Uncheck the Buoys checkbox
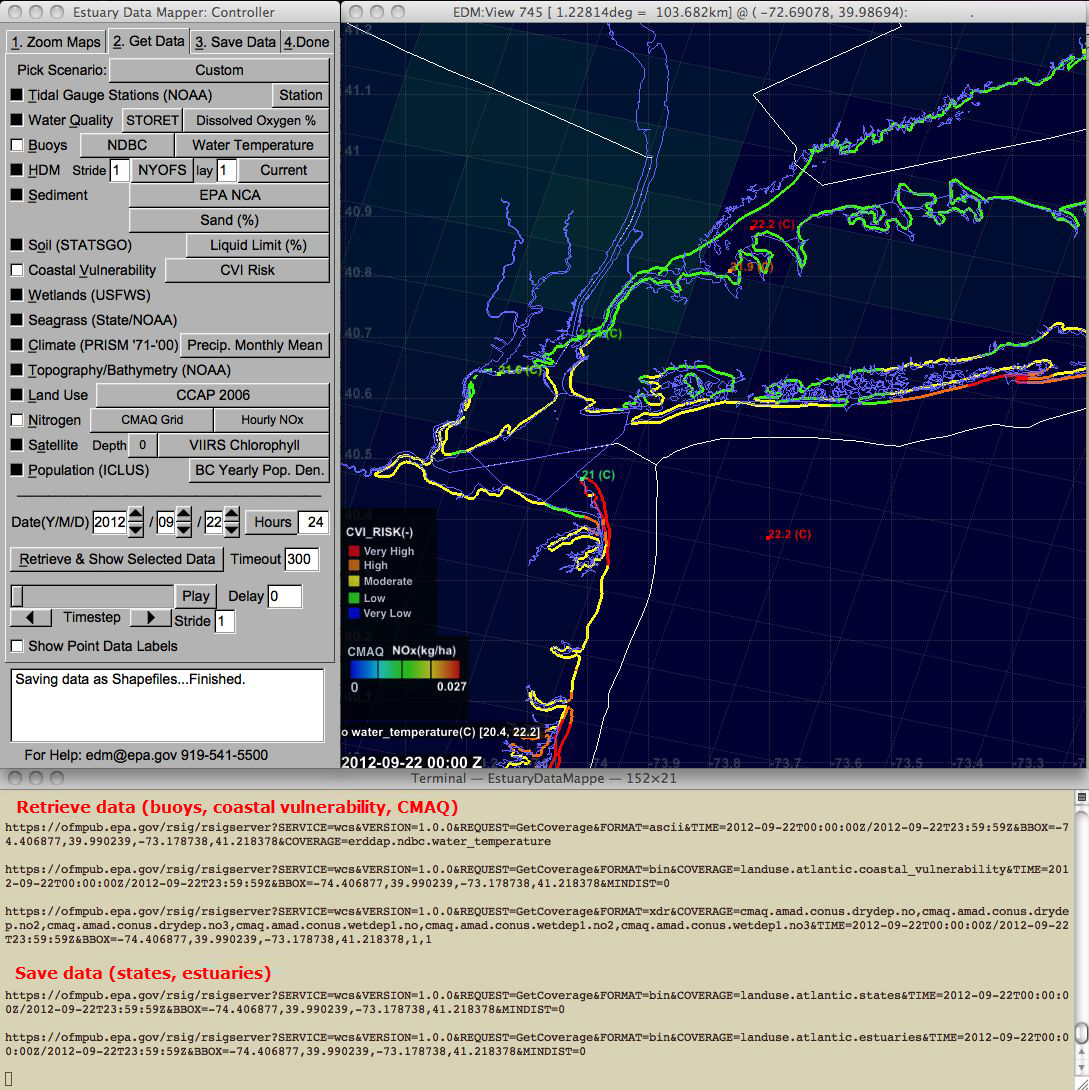Screen dimensions: 1089x1090 17,145
